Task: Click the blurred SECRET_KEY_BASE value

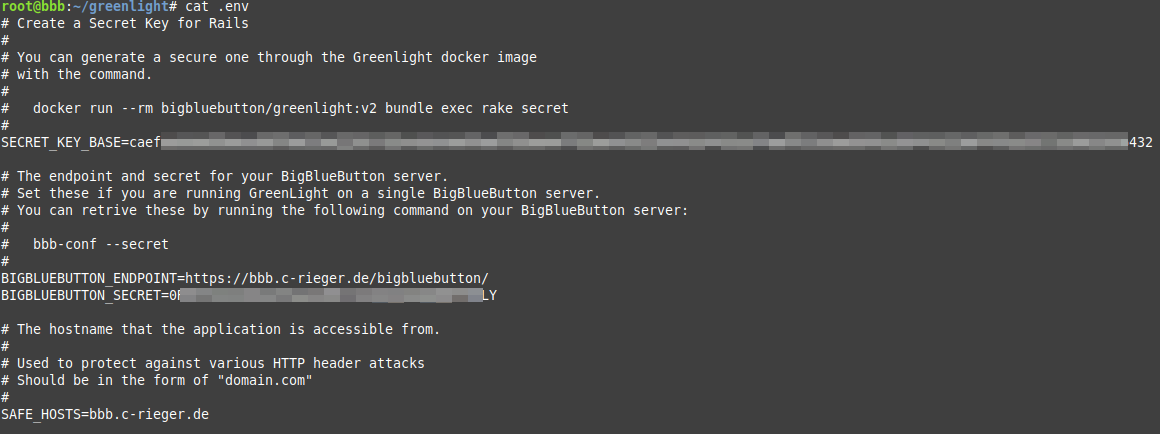Action: click(643, 142)
